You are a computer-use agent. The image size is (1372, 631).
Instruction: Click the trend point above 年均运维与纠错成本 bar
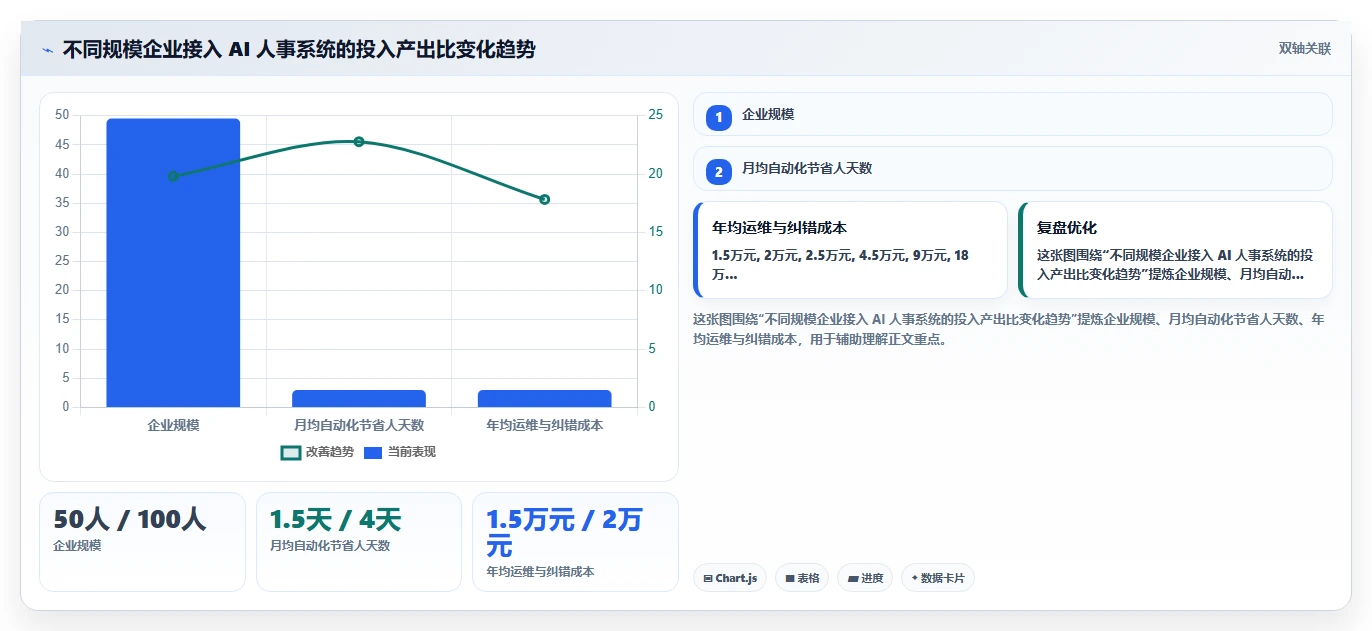[544, 199]
